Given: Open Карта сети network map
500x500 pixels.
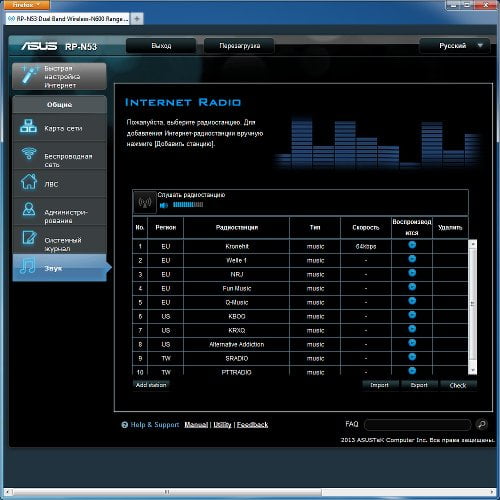Looking at the screenshot, I should (x=59, y=128).
